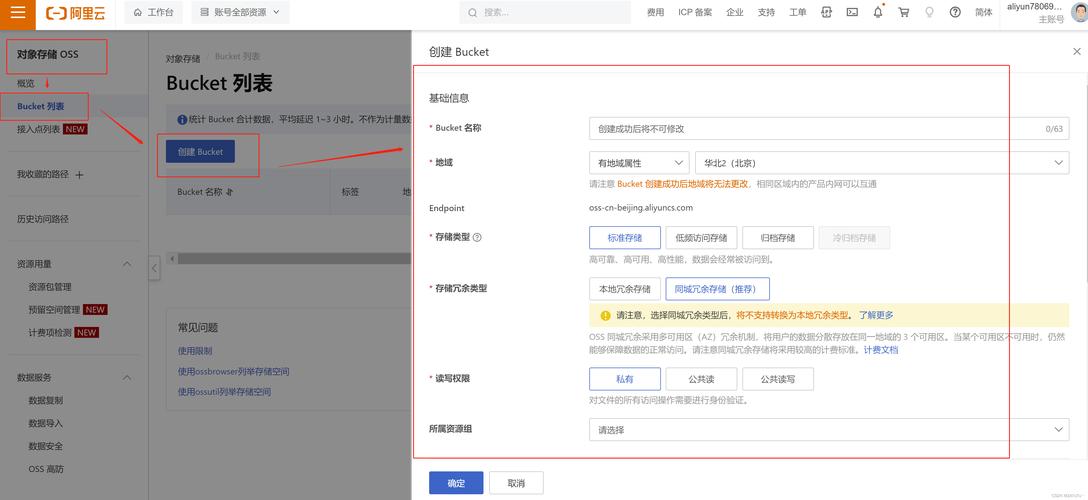Open the shopping cart icon
The width and height of the screenshot is (1088, 500).
point(904,13)
